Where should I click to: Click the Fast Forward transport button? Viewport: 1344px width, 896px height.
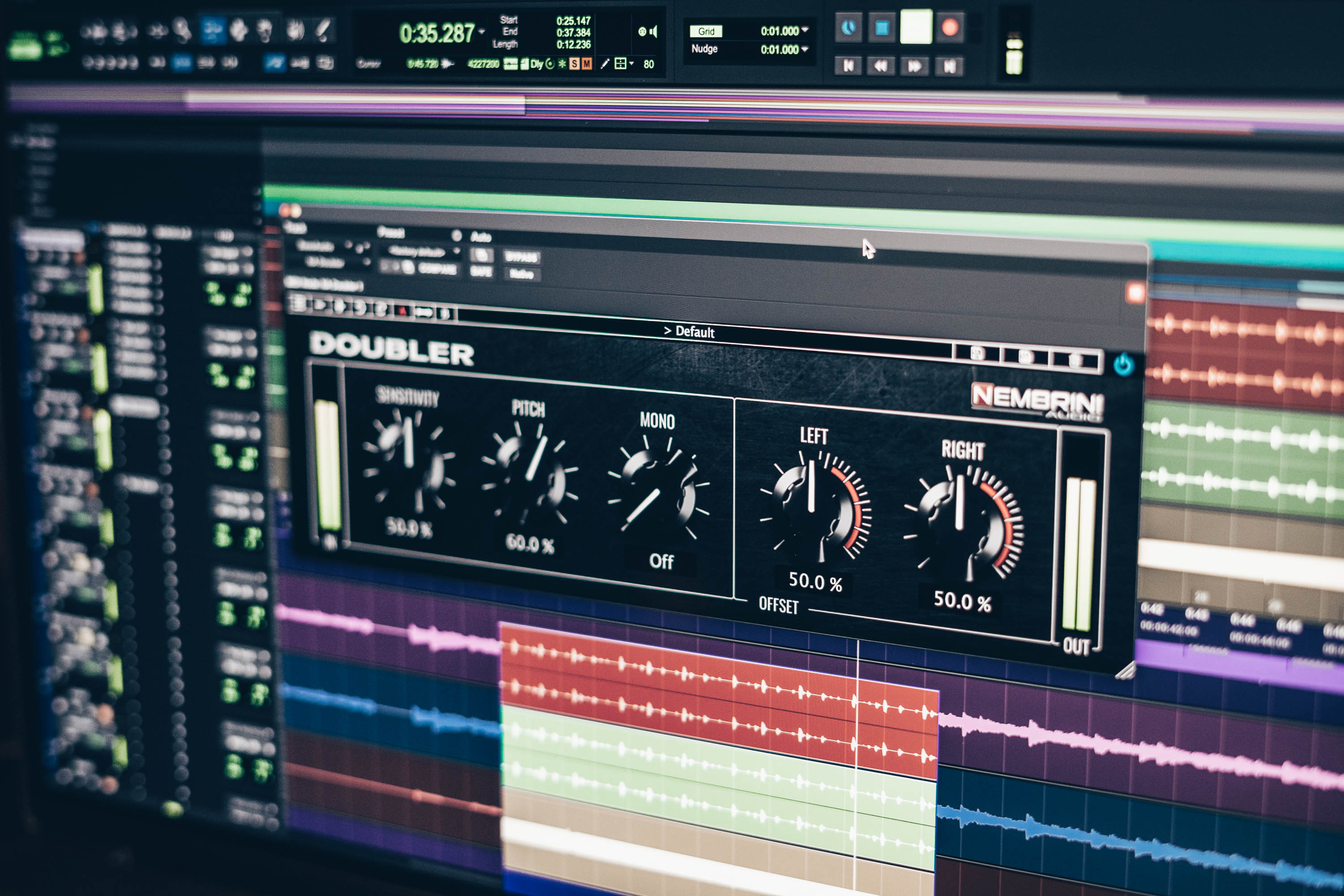[915, 66]
